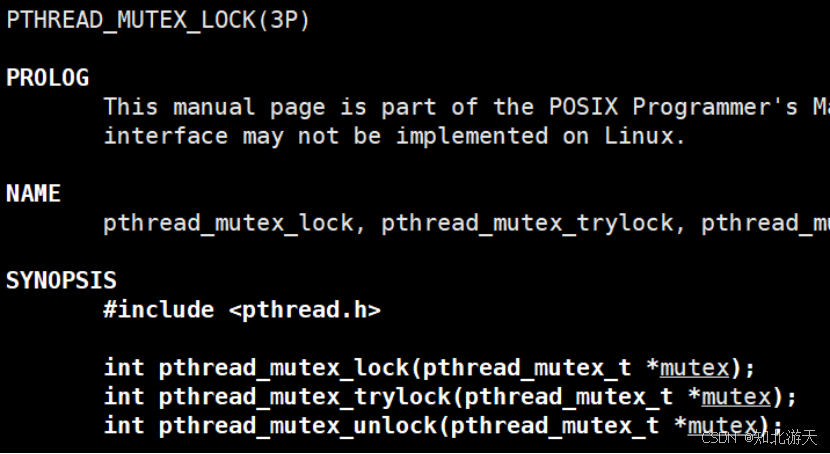Click the word interface in the prolog
Image resolution: width=830 pixels, height=454 pixels.
165,136
